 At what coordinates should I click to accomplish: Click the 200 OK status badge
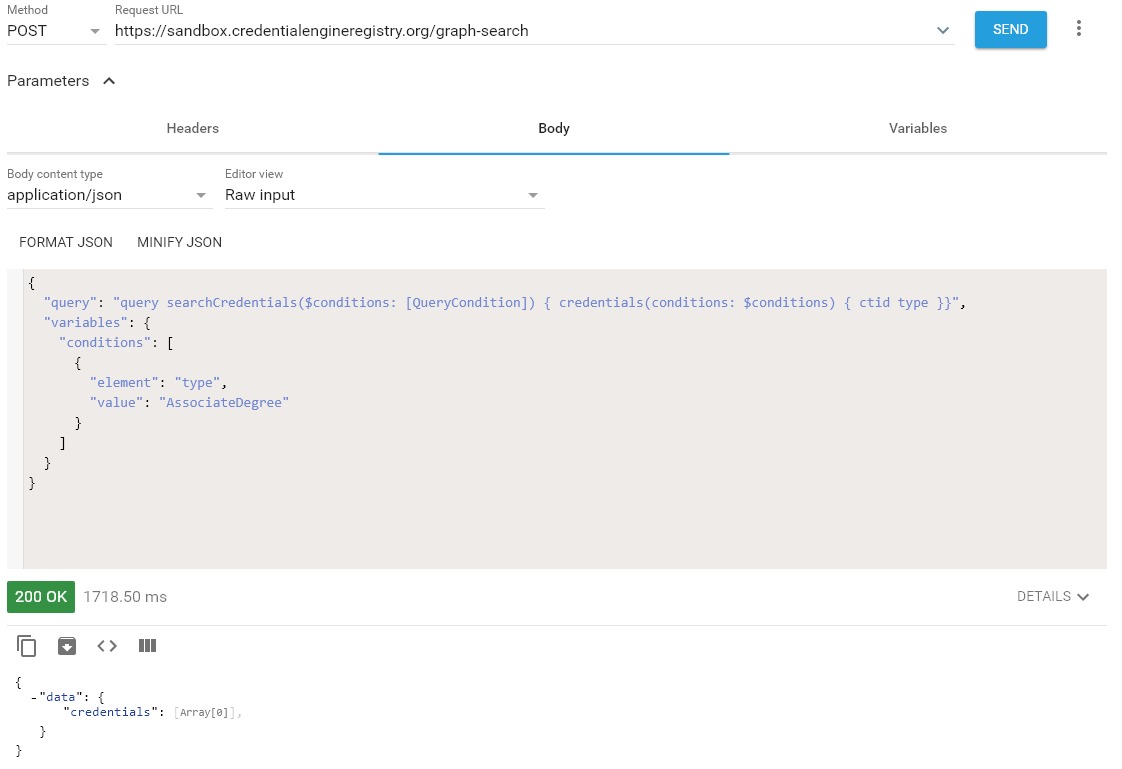[x=40, y=596]
